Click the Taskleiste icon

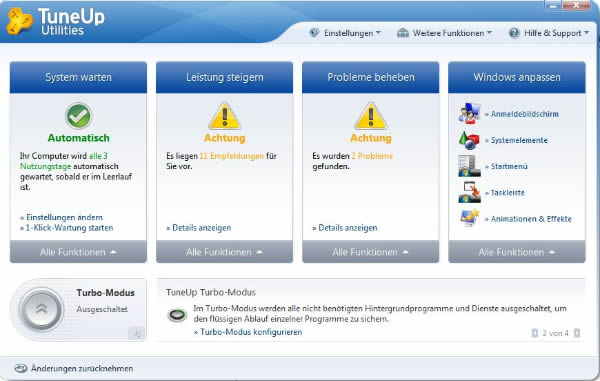click(x=469, y=192)
